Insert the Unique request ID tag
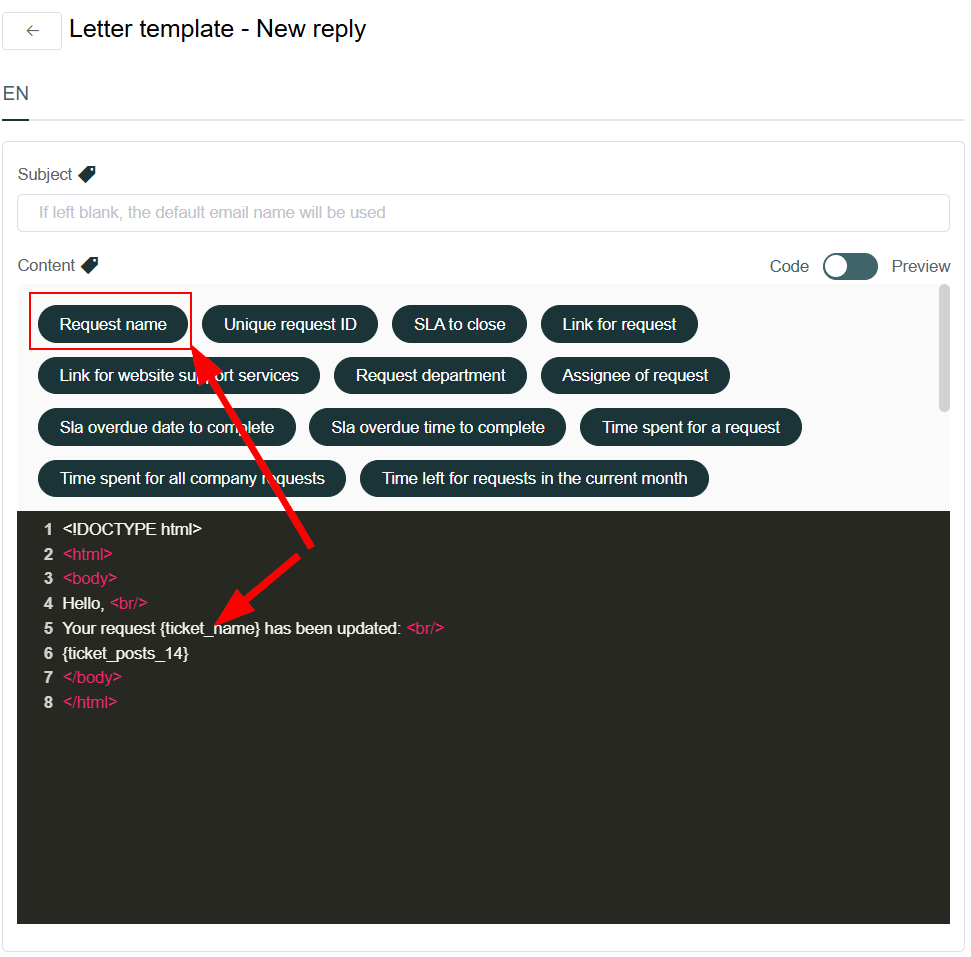Image resolution: width=971 pixels, height=957 pixels. click(290, 324)
